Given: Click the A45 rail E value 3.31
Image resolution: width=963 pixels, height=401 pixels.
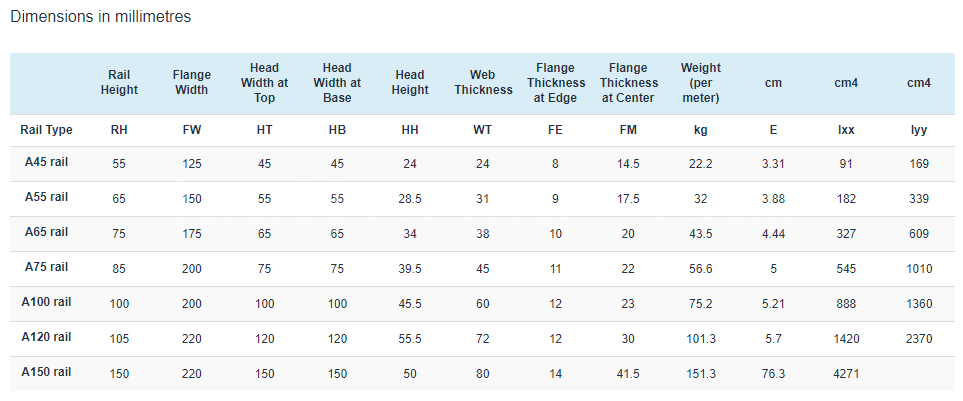Looking at the screenshot, I should pos(773,164).
